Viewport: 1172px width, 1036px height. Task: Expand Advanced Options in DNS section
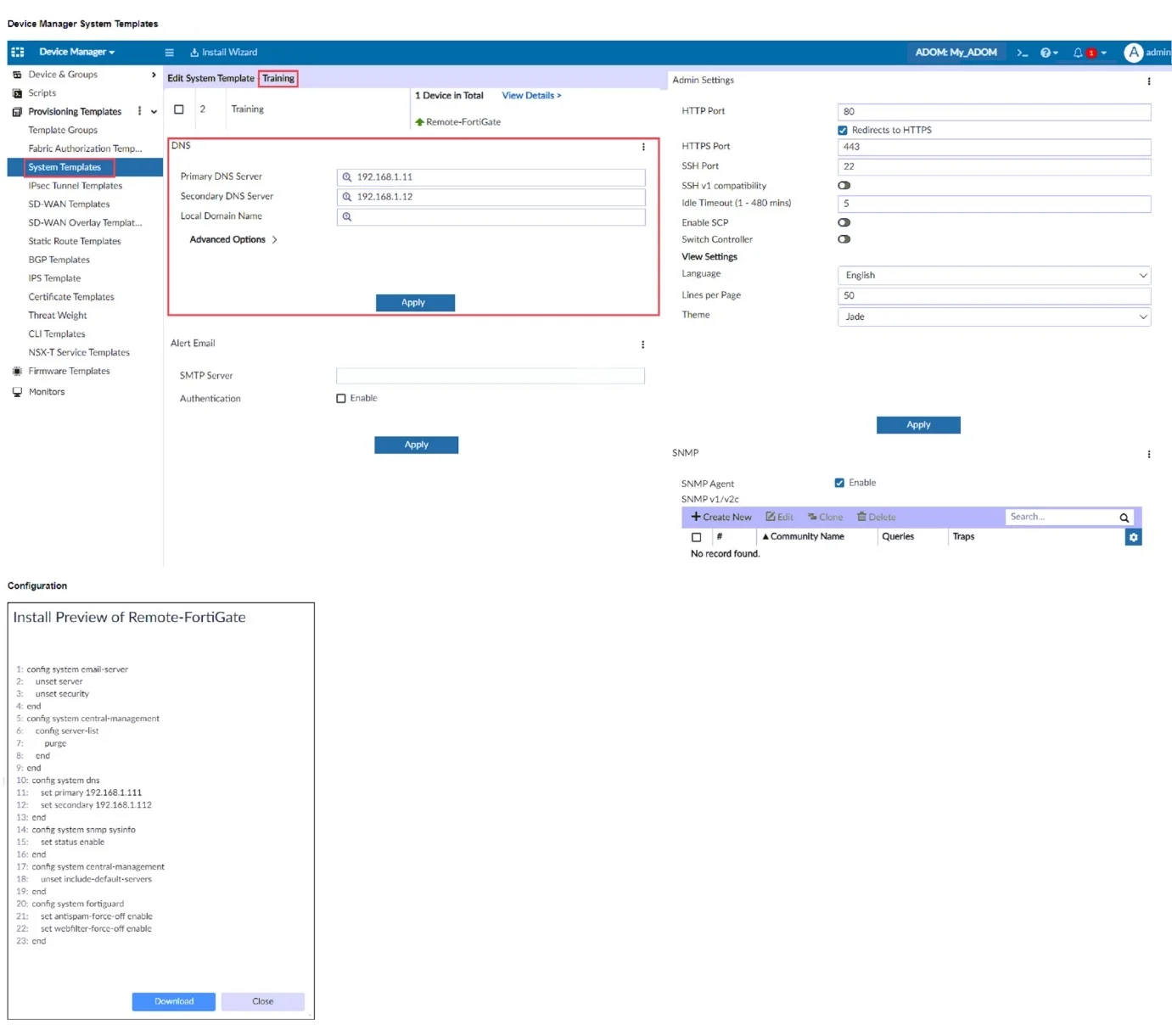[x=233, y=240]
